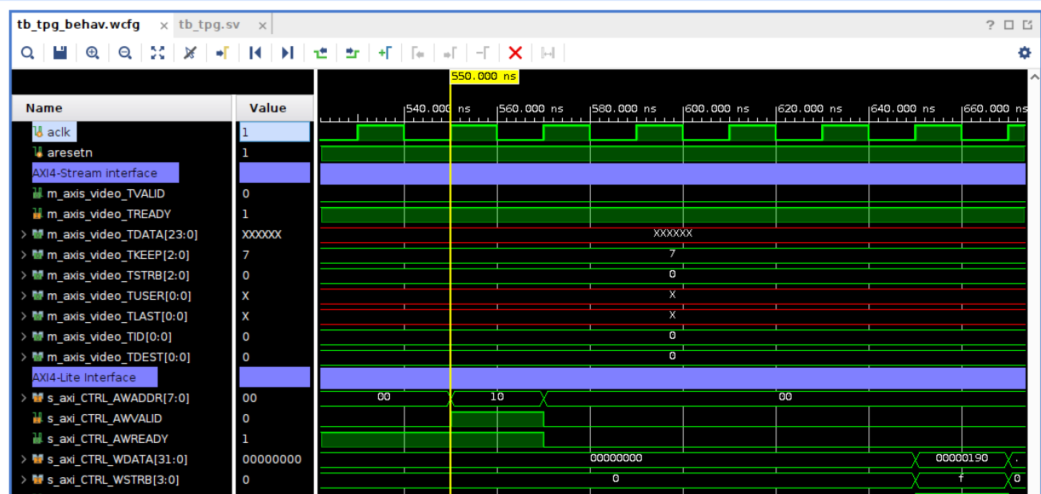Jump to time zero
This screenshot has width=1041, height=494.
(x=255, y=53)
